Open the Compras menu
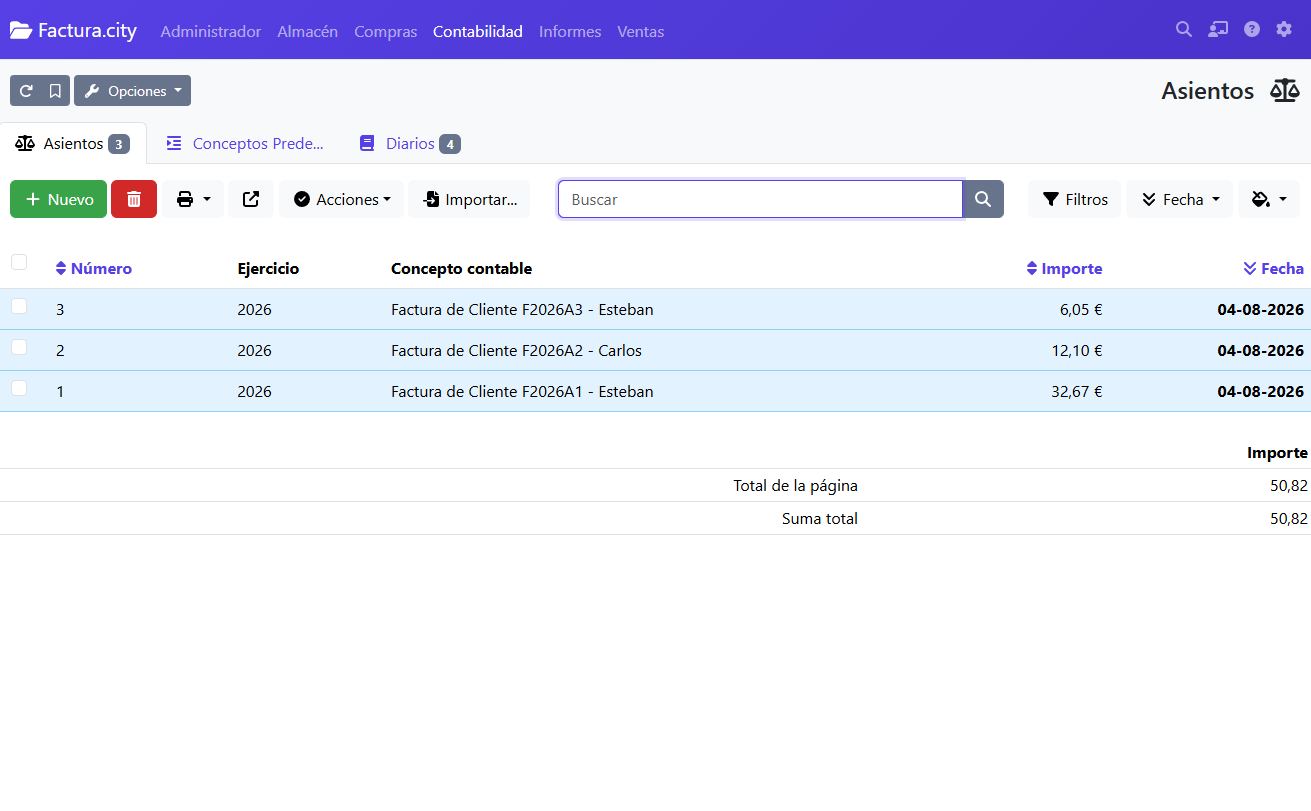 tap(386, 31)
